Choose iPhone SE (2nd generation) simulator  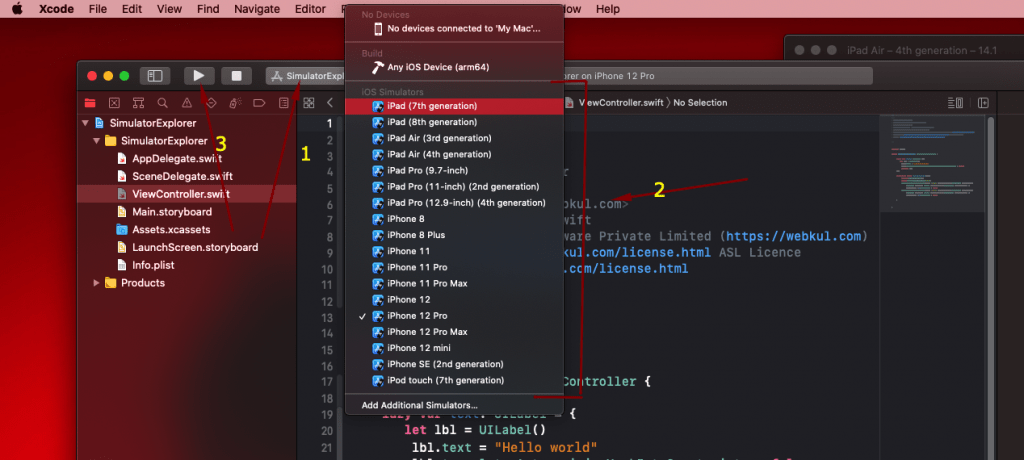(x=454, y=364)
